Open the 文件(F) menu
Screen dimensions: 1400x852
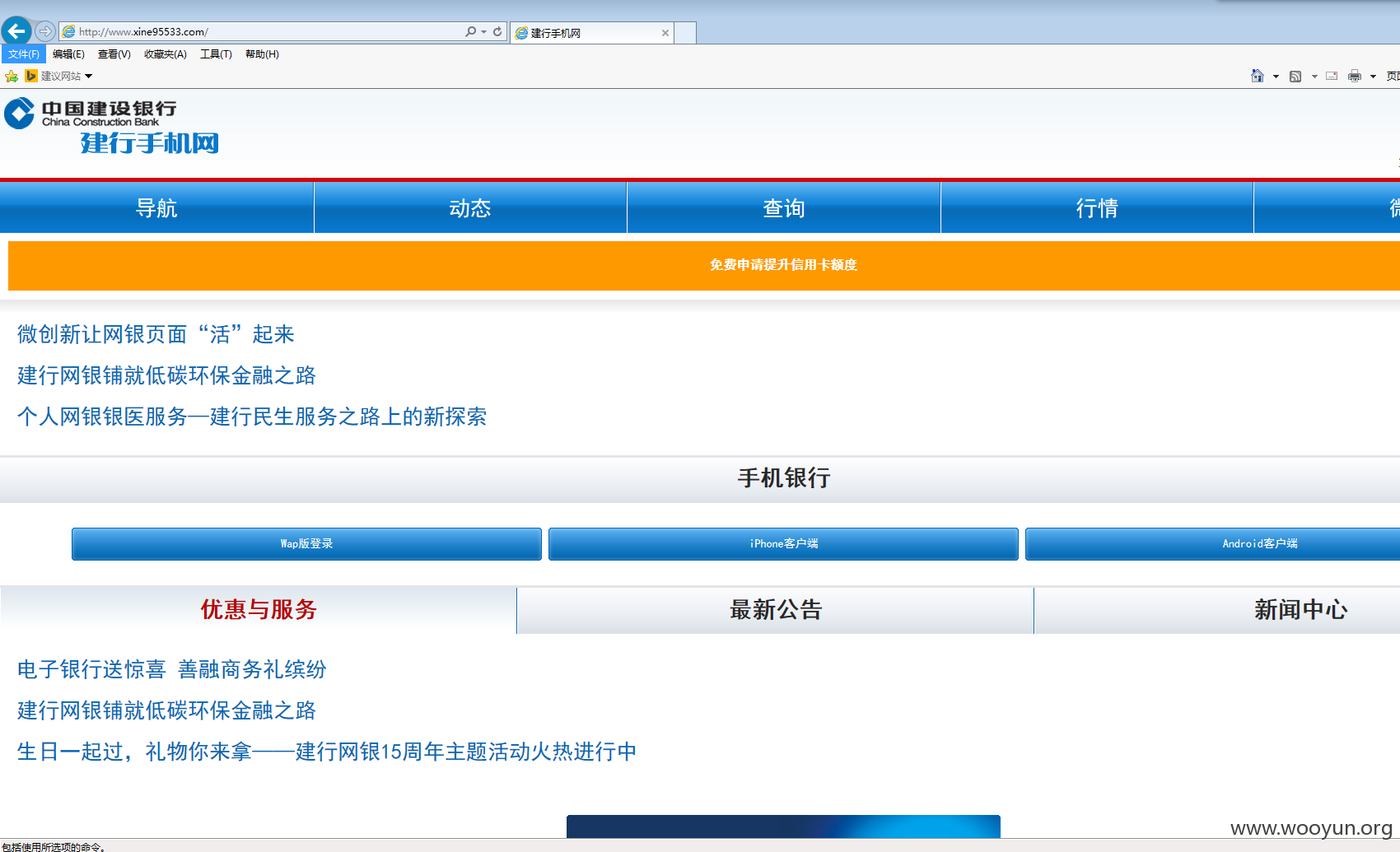tap(23, 54)
